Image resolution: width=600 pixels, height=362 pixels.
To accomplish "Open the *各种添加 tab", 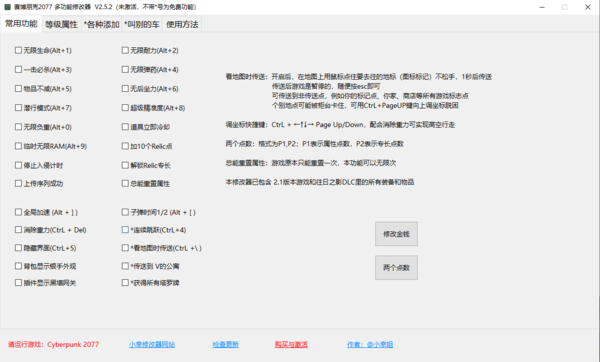I will pyautogui.click(x=101, y=24).
